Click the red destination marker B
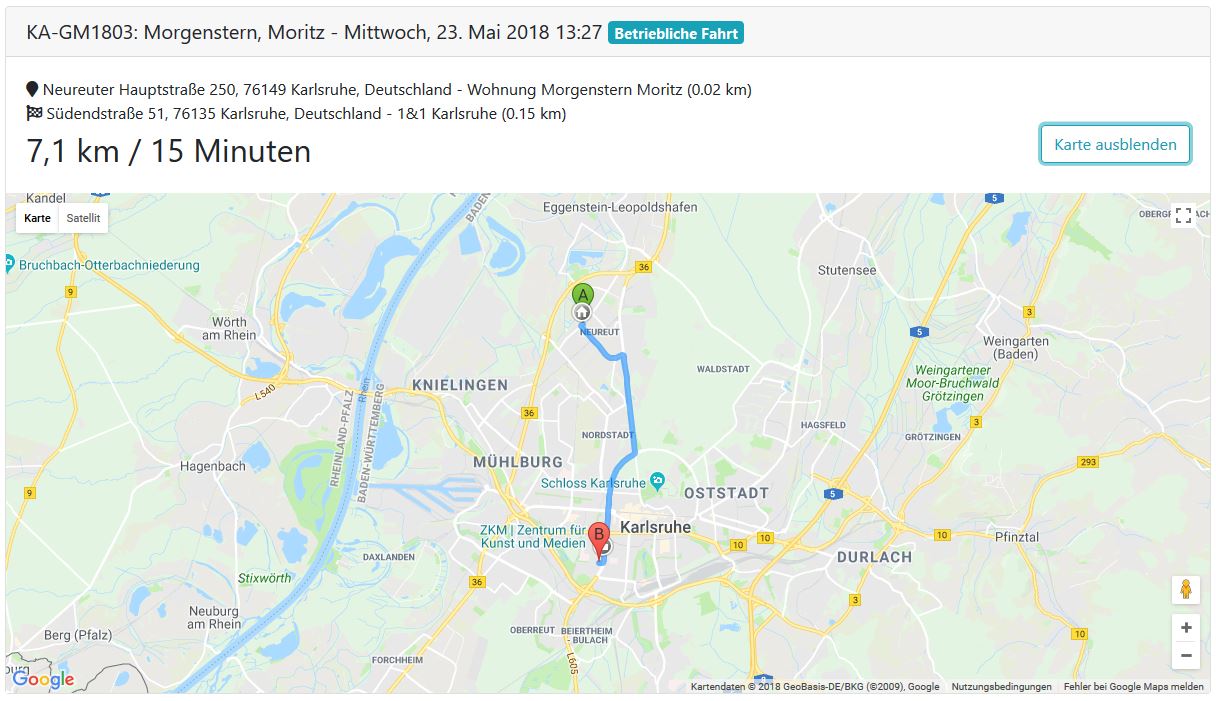1216x701 pixels. click(599, 535)
